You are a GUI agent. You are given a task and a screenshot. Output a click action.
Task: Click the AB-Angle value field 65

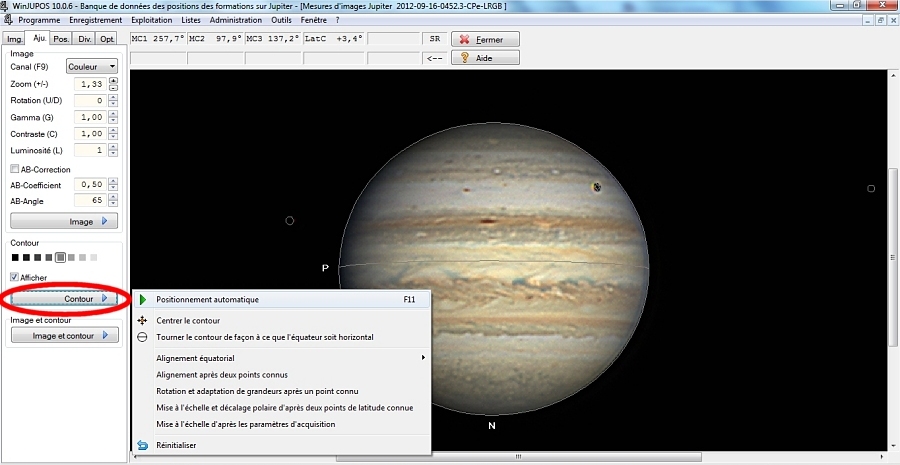91,201
